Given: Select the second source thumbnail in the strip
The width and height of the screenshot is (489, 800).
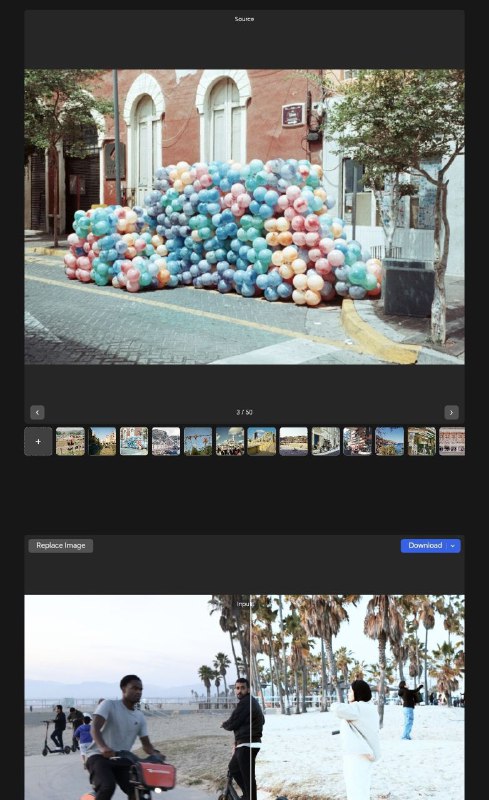Looking at the screenshot, I should (x=103, y=441).
